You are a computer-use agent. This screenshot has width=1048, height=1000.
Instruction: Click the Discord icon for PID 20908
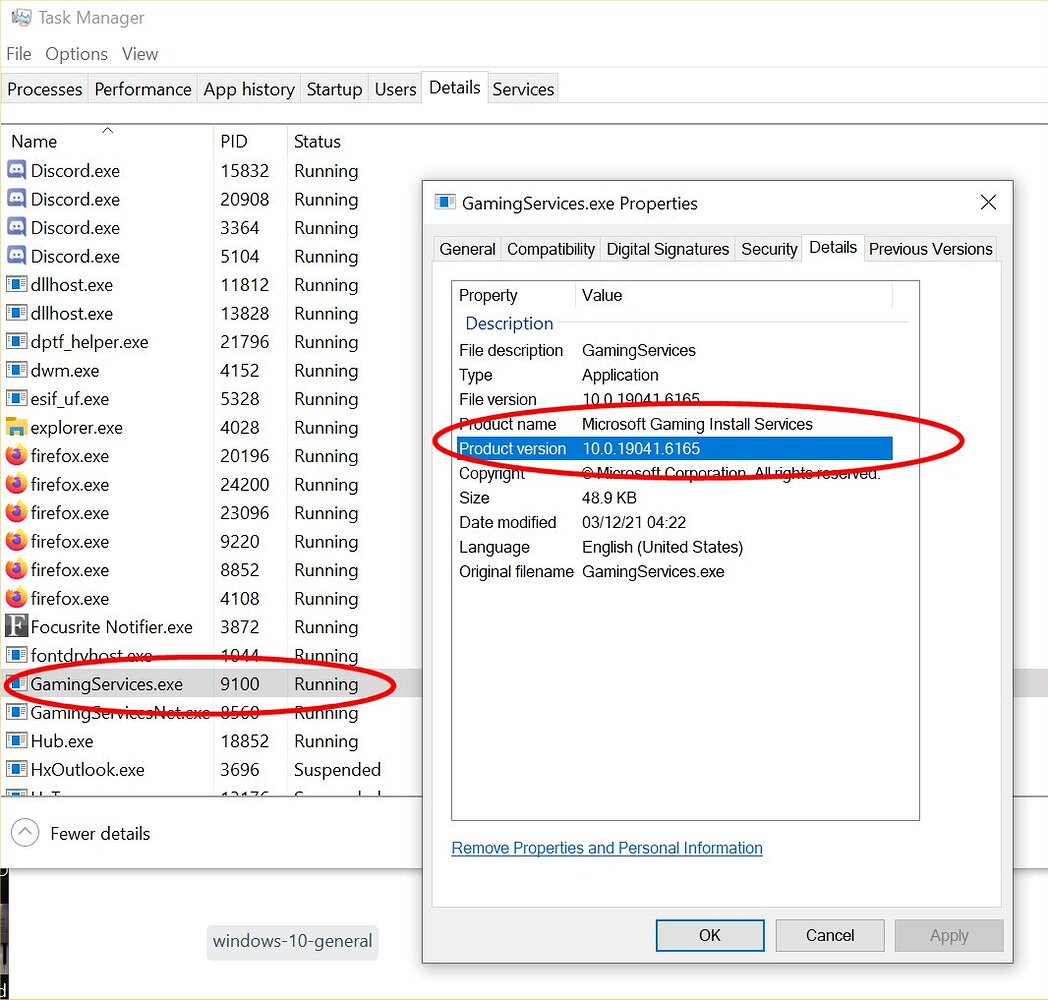click(x=17, y=199)
